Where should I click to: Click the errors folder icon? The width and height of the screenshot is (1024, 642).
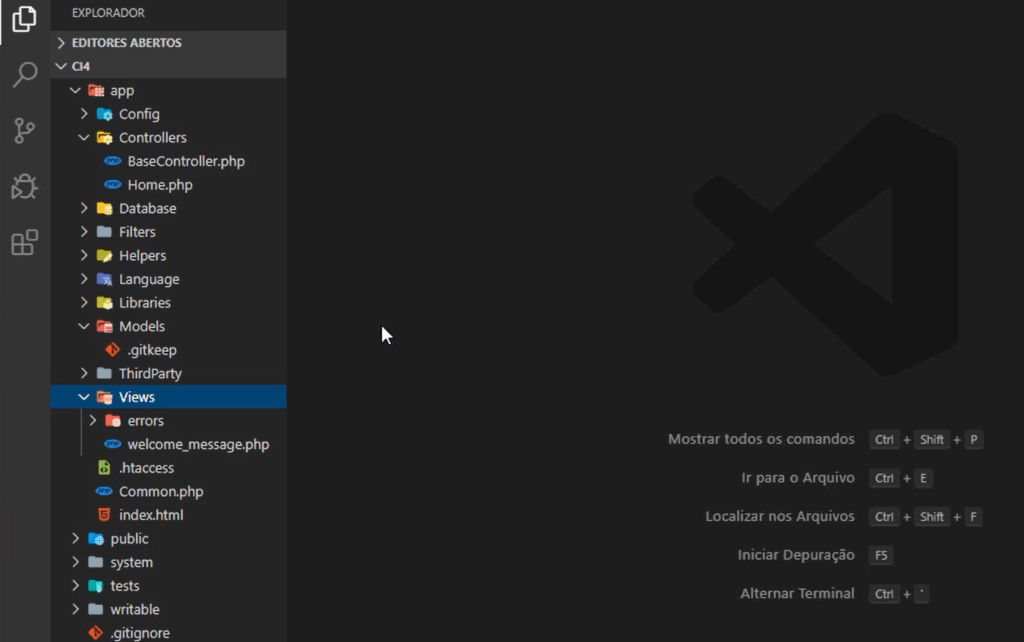pos(113,421)
